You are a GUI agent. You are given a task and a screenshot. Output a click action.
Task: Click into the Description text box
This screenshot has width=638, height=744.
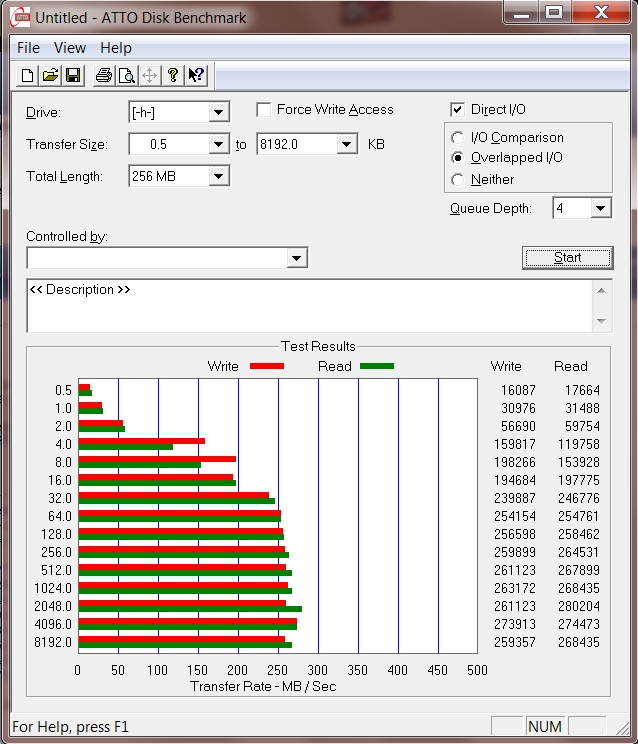click(309, 306)
